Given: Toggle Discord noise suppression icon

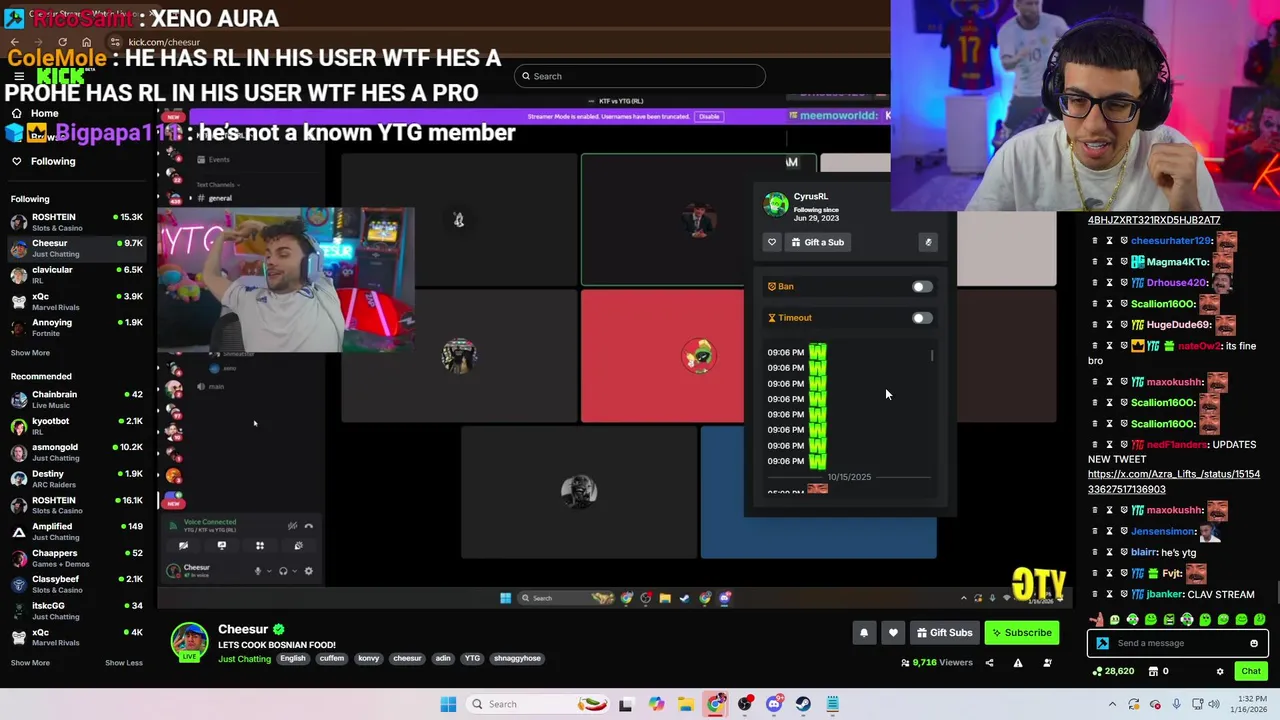Looking at the screenshot, I should pos(292,525).
